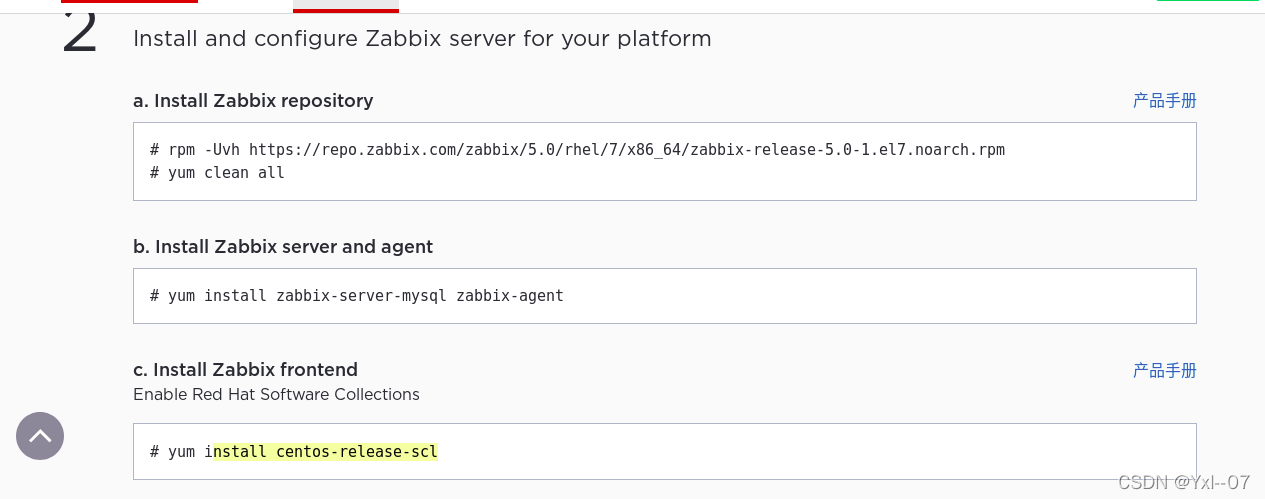
Task: Click the large step number 2
Action: pyautogui.click(x=80, y=33)
